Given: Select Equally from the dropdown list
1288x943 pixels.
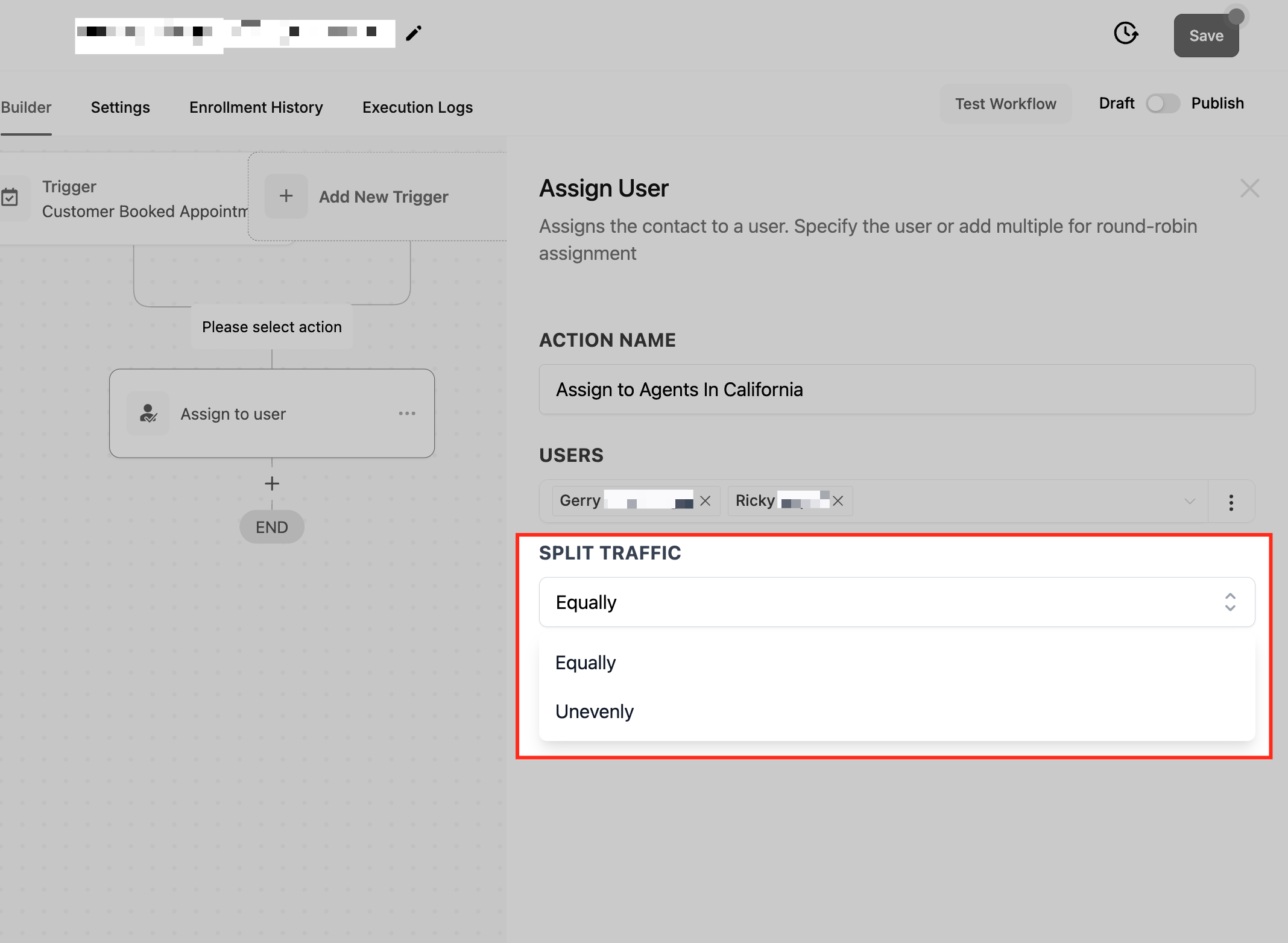Looking at the screenshot, I should click(x=586, y=663).
